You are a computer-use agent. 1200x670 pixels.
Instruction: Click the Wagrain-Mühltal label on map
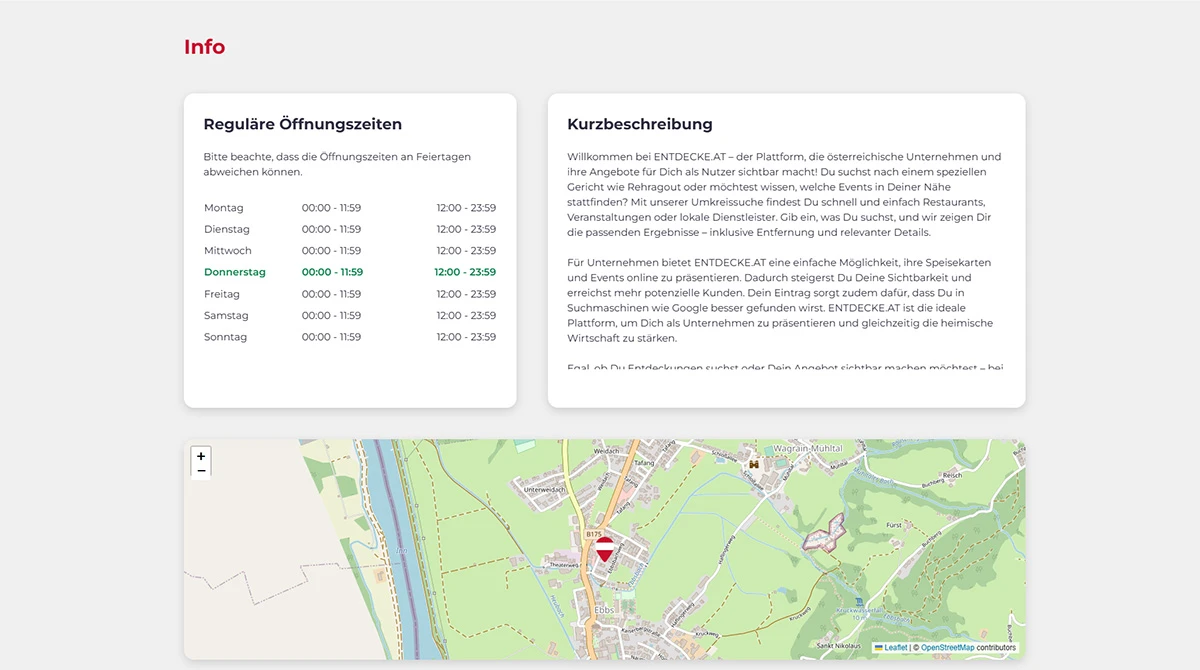tap(809, 448)
